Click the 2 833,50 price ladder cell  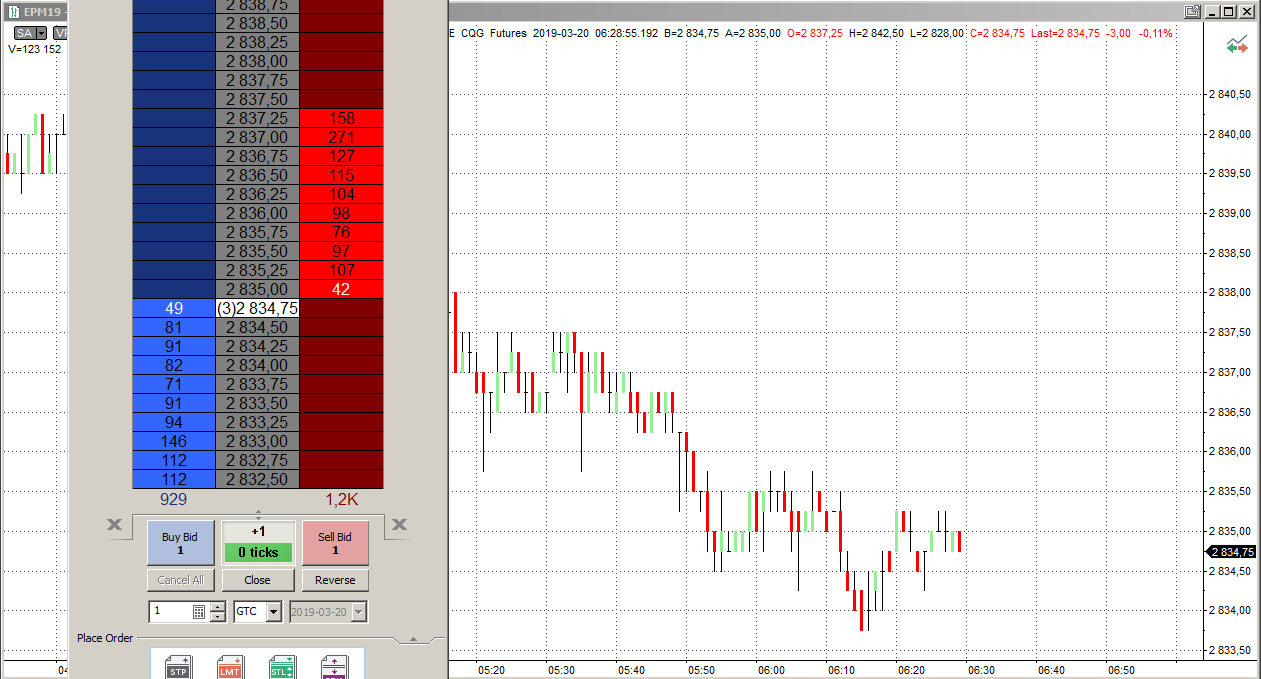[258, 403]
